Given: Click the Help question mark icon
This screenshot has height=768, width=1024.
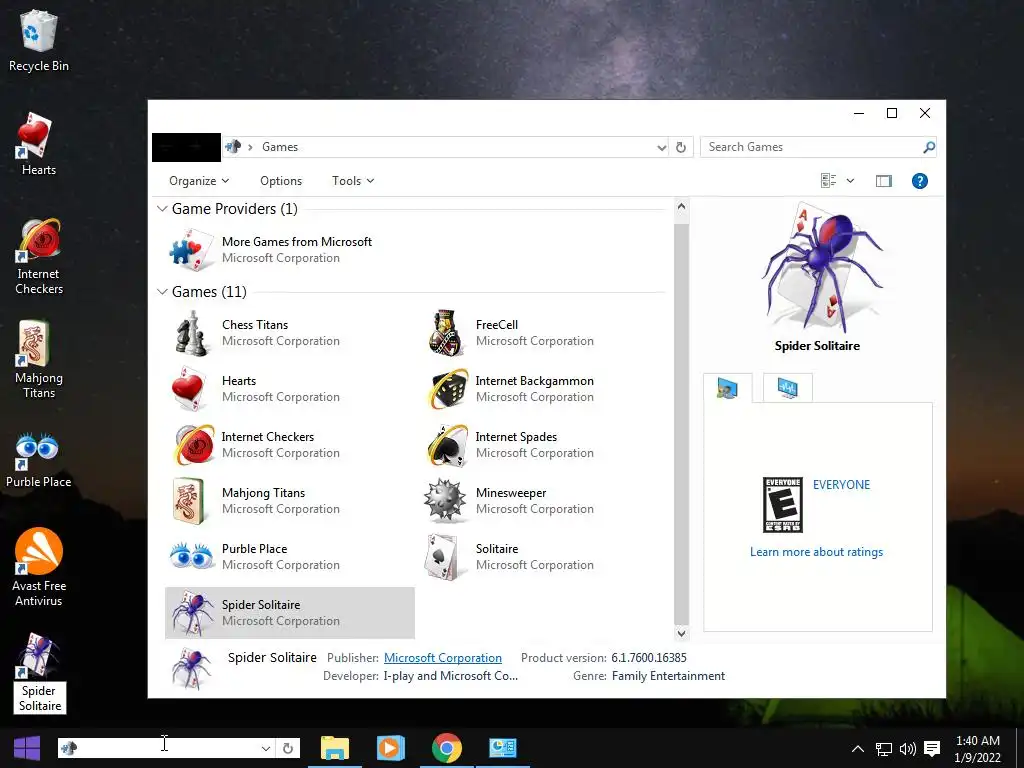Looking at the screenshot, I should [920, 181].
